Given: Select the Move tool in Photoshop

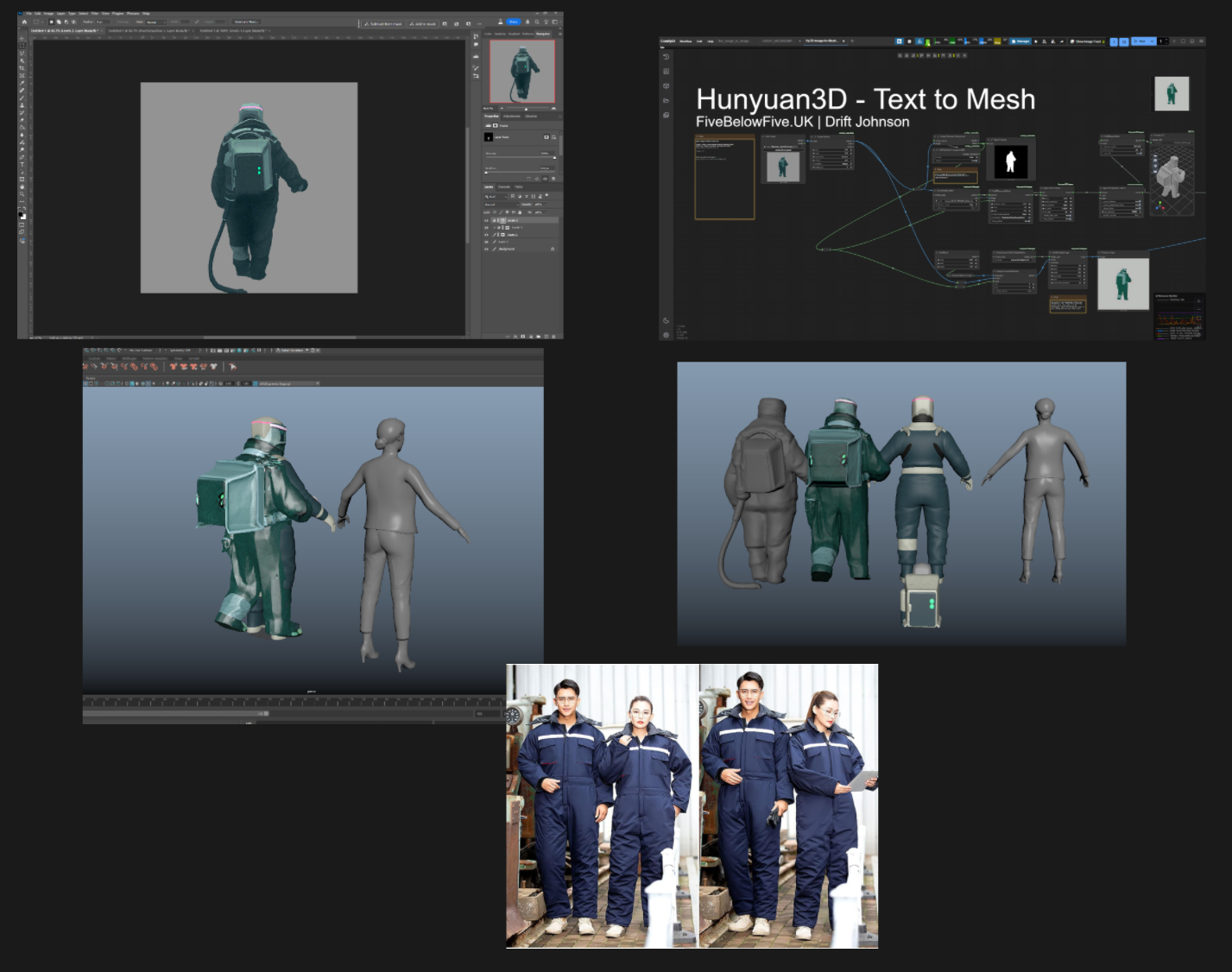Looking at the screenshot, I should (x=22, y=38).
